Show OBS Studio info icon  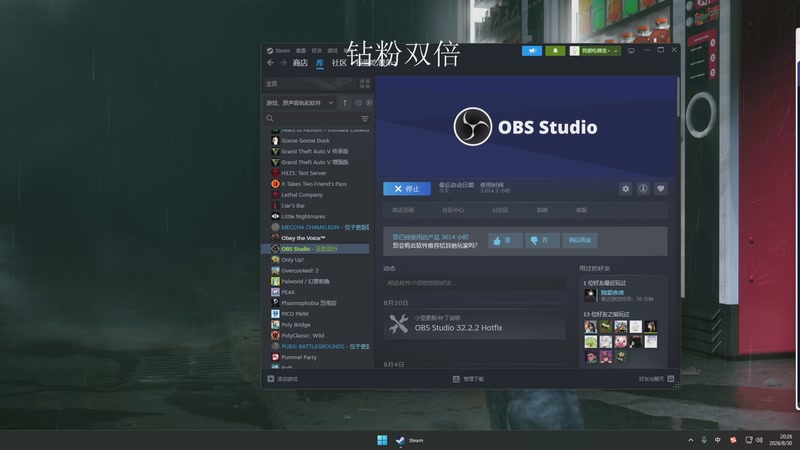[x=643, y=189]
